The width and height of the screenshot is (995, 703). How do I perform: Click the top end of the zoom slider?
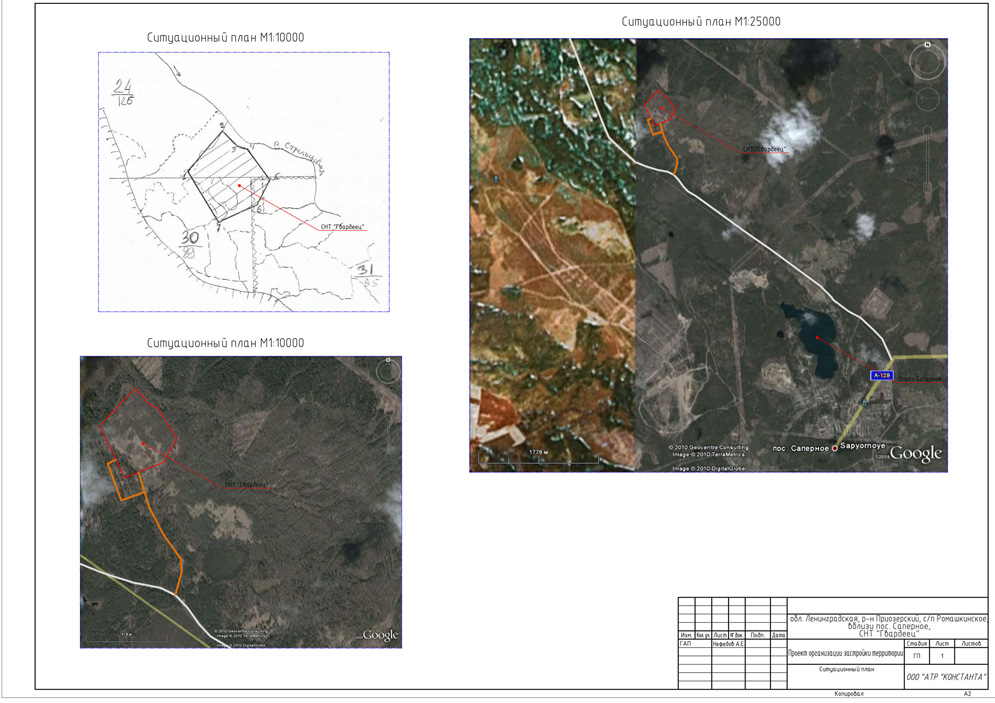click(x=928, y=130)
